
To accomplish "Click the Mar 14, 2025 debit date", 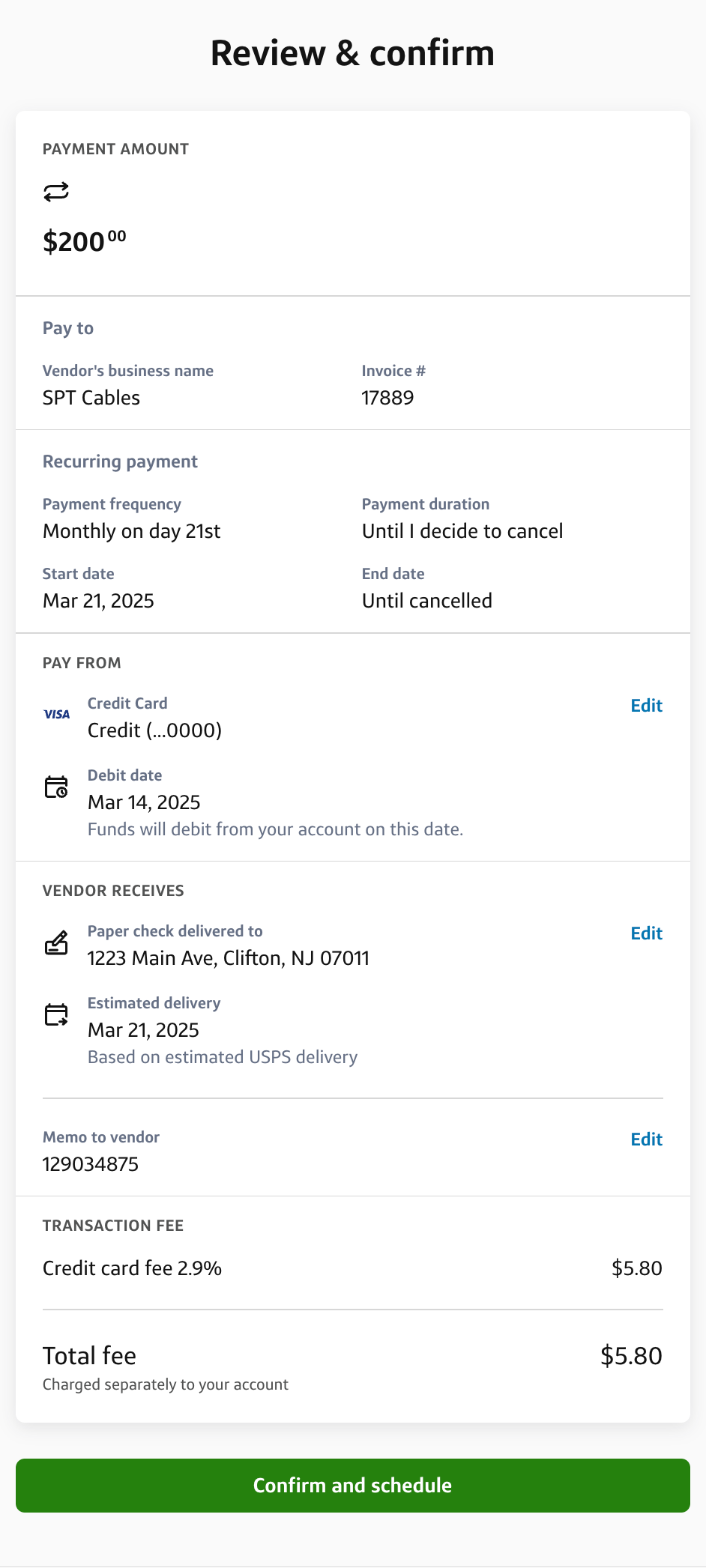I will click(x=144, y=802).
